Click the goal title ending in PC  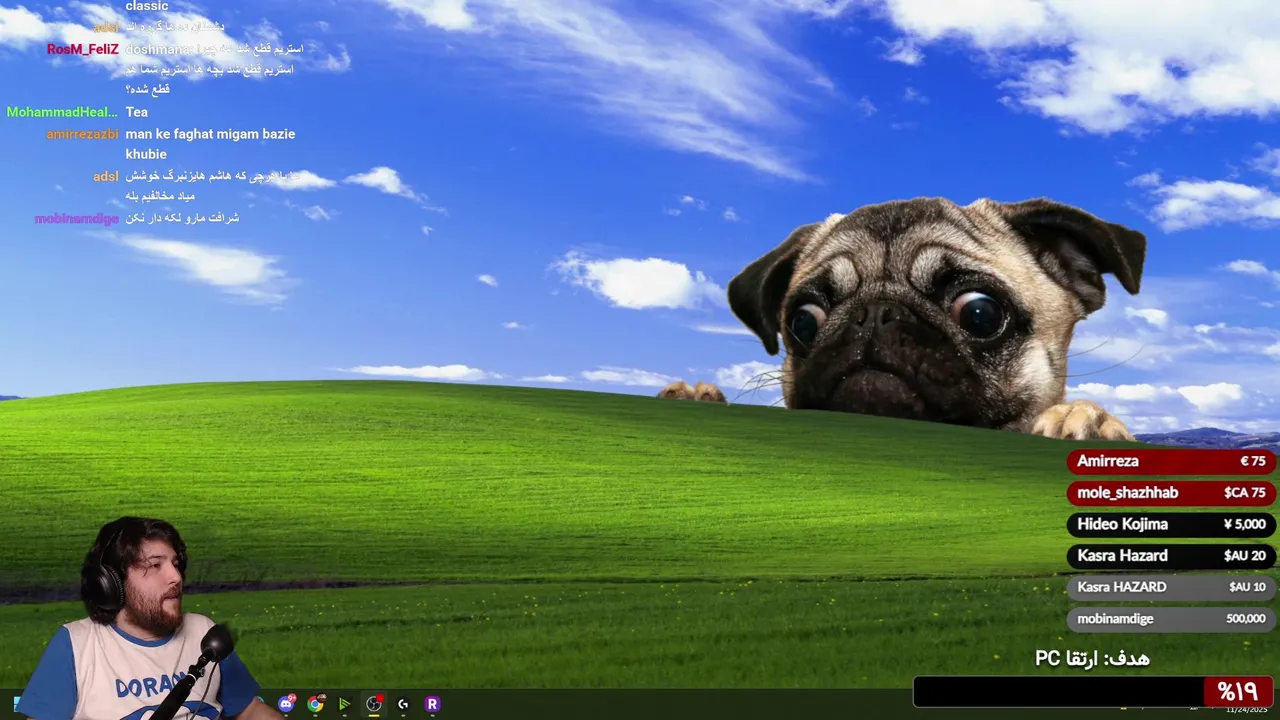click(1092, 658)
